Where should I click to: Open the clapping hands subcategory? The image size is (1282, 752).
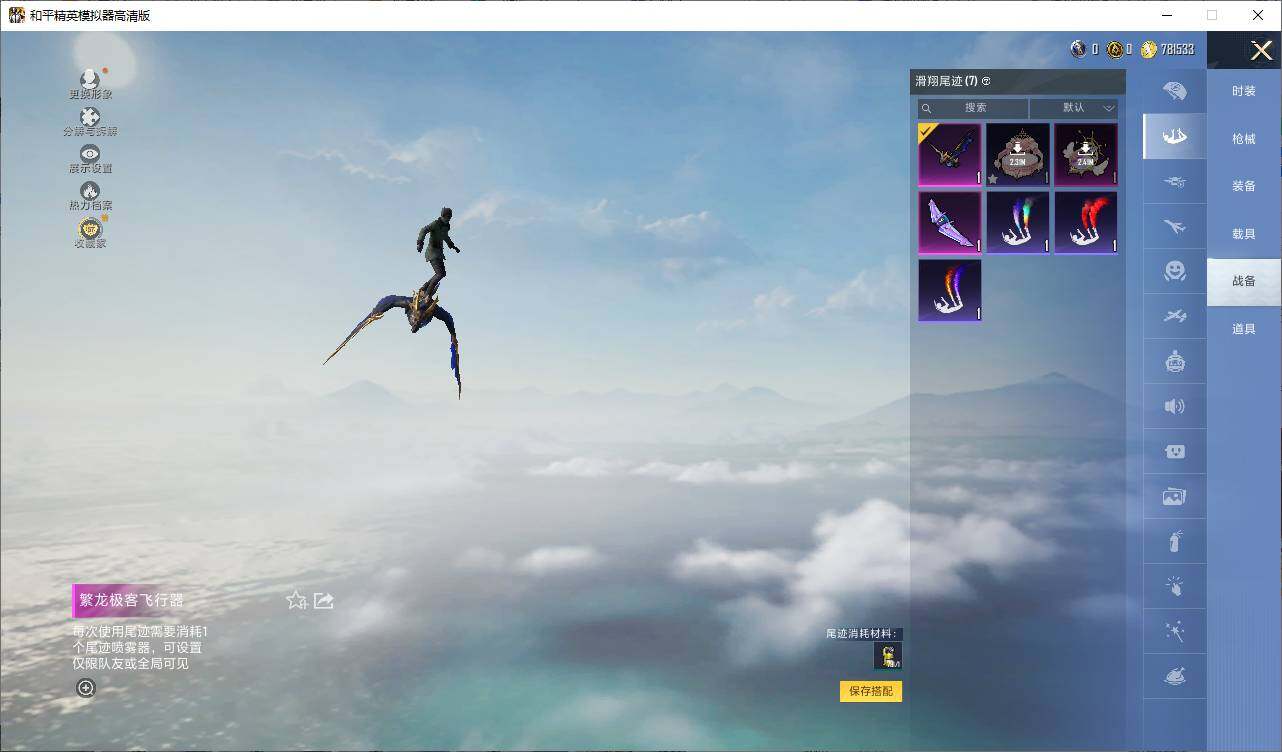point(1175,587)
